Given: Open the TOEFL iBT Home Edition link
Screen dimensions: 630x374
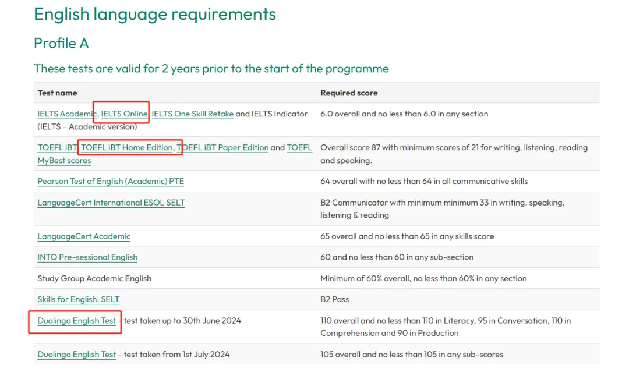Looking at the screenshot, I should click(127, 147).
